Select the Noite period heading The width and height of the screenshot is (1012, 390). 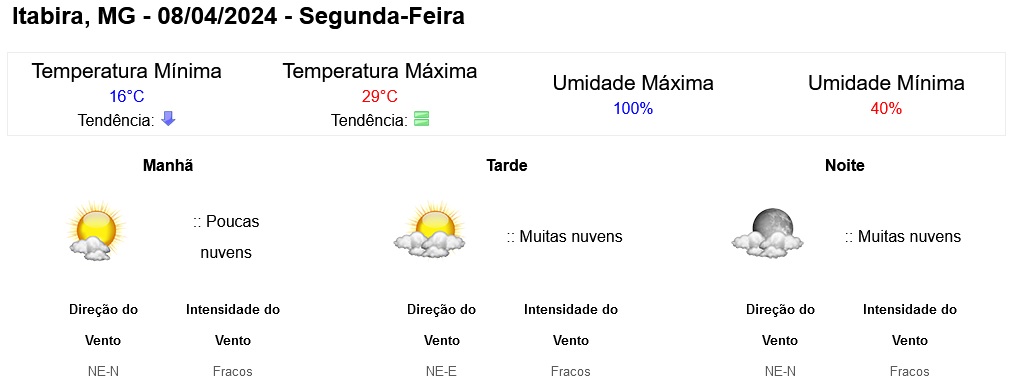pyautogui.click(x=845, y=165)
